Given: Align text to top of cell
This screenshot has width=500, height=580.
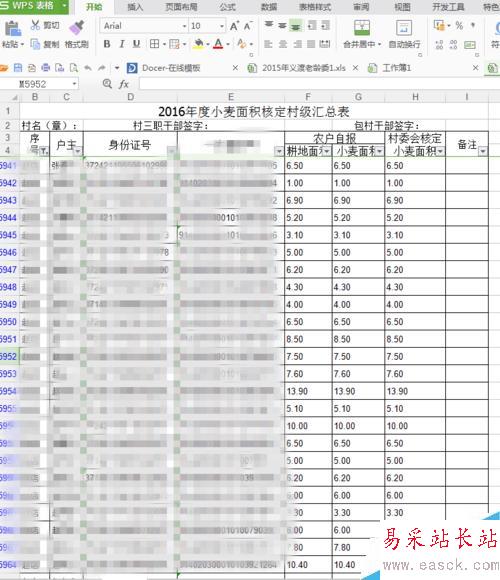Looking at the screenshot, I should 269,25.
